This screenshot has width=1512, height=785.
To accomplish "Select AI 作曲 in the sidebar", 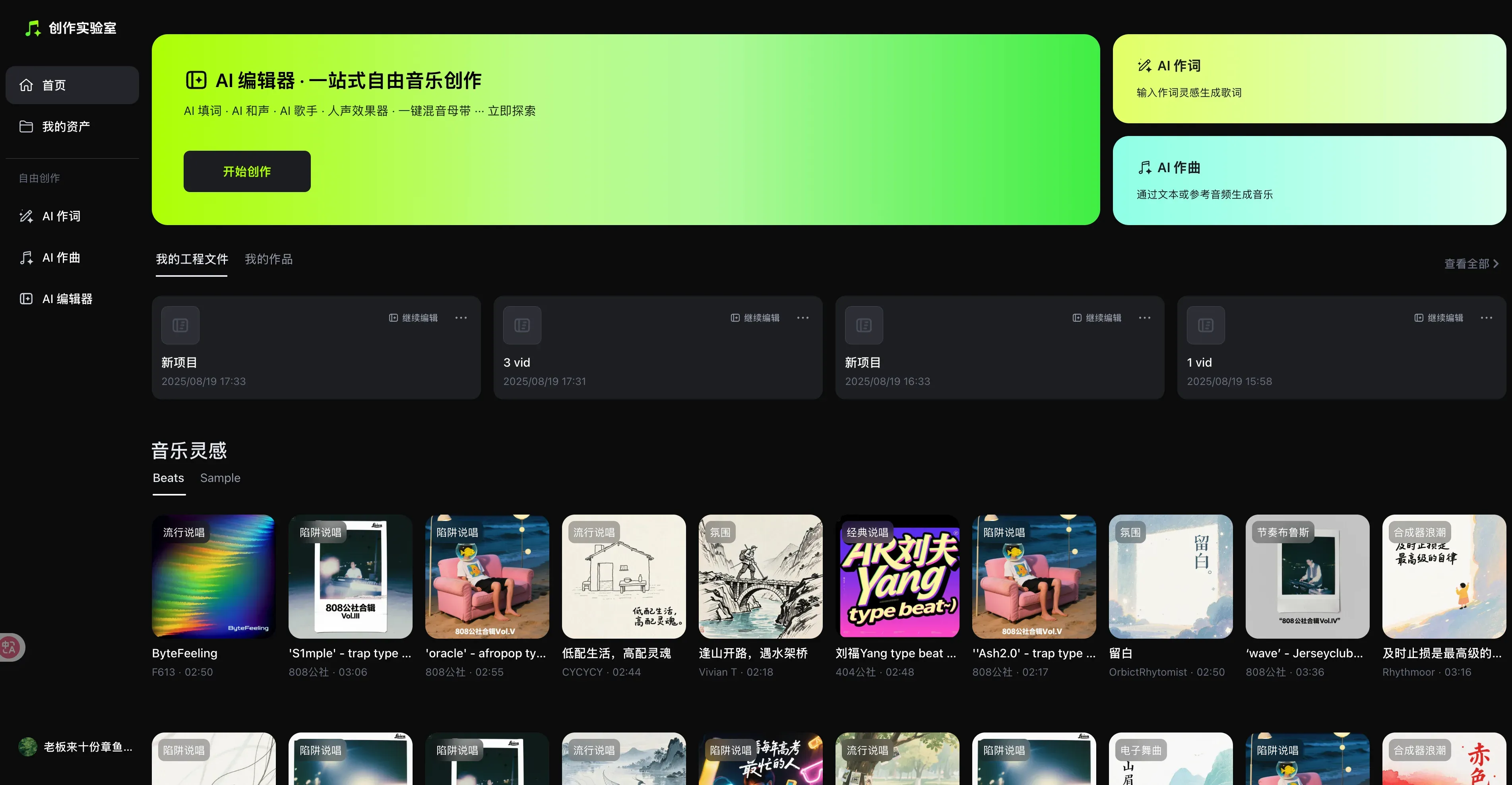I will [61, 257].
